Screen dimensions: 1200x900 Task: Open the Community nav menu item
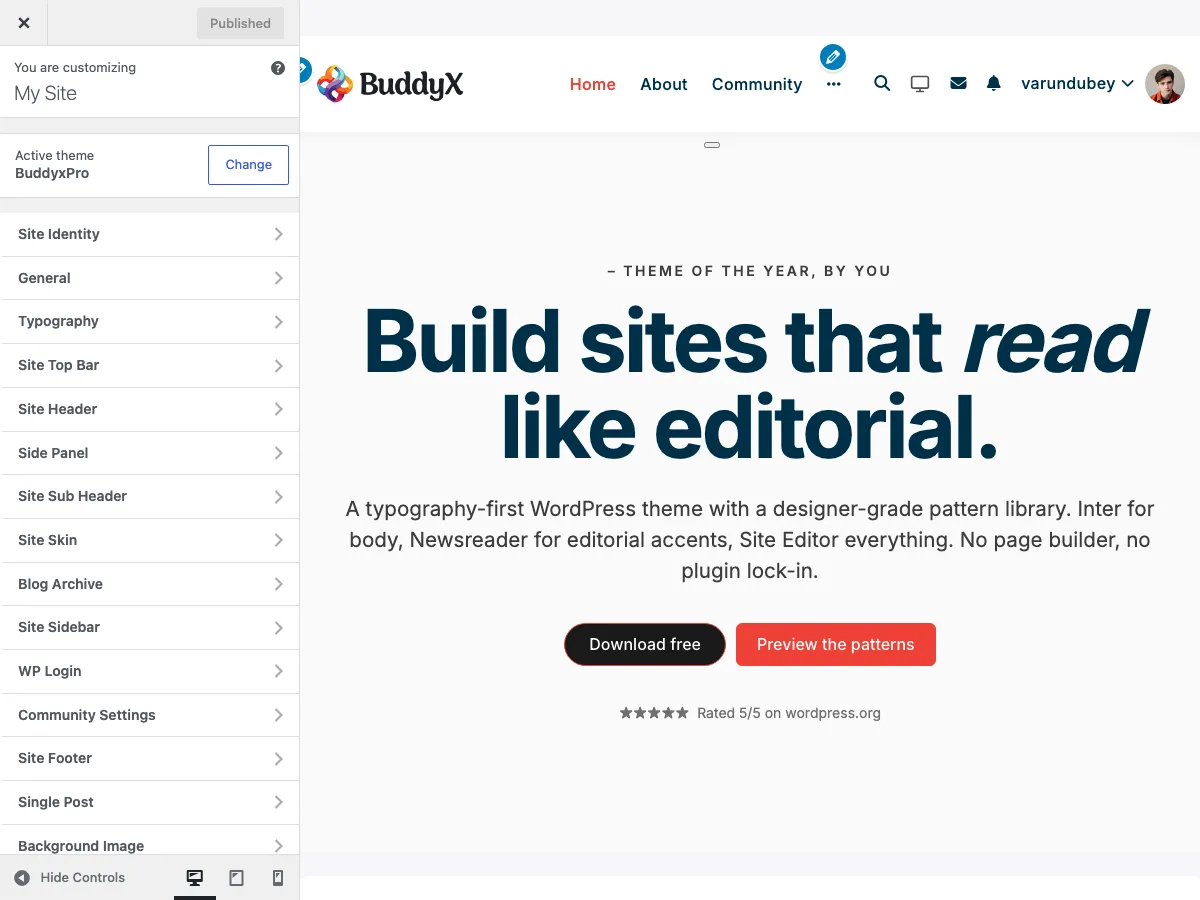coord(757,84)
